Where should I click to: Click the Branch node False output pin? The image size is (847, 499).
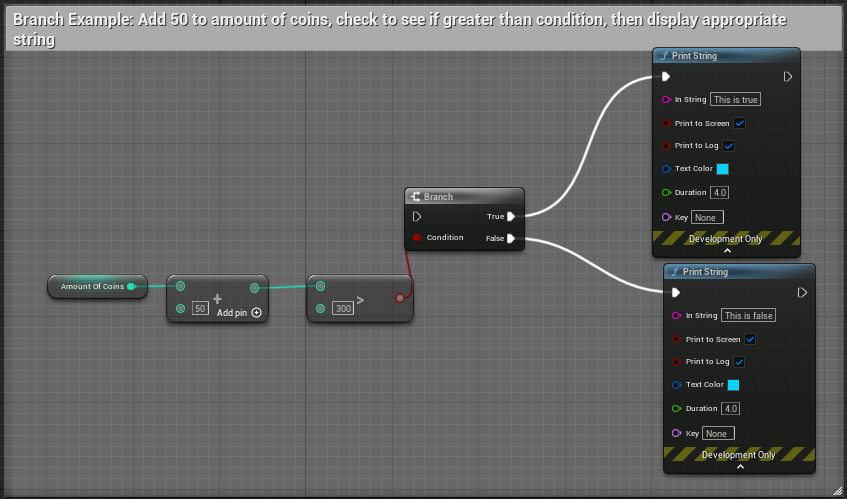coord(511,238)
